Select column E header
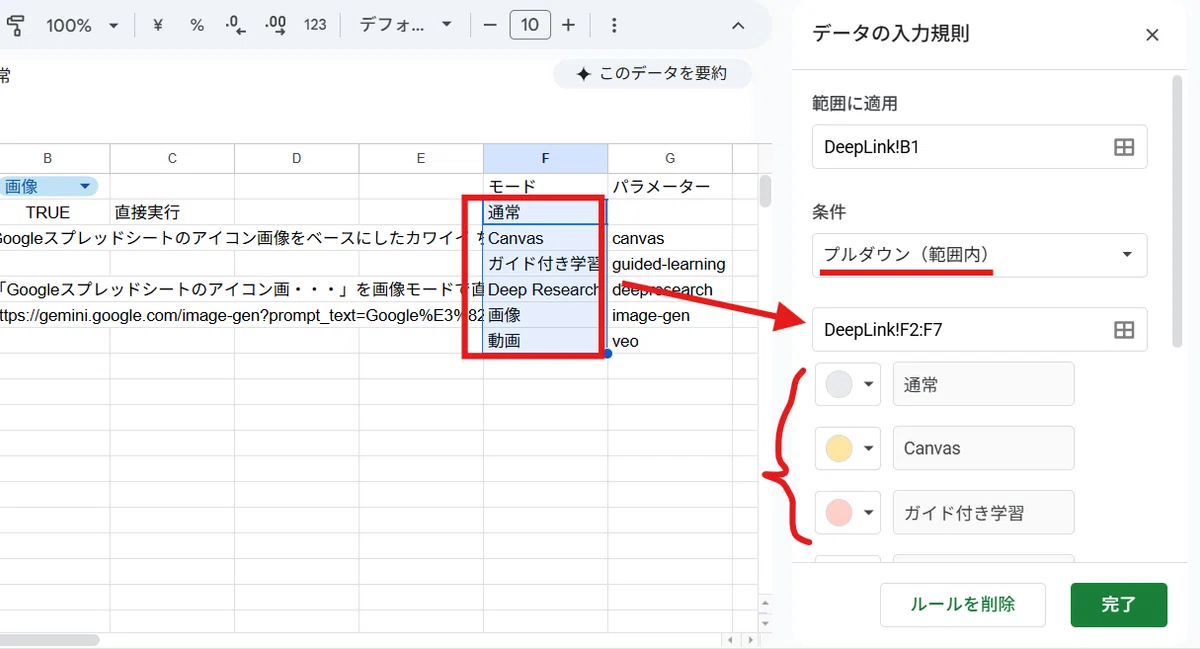This screenshot has width=1200, height=649. 421,158
